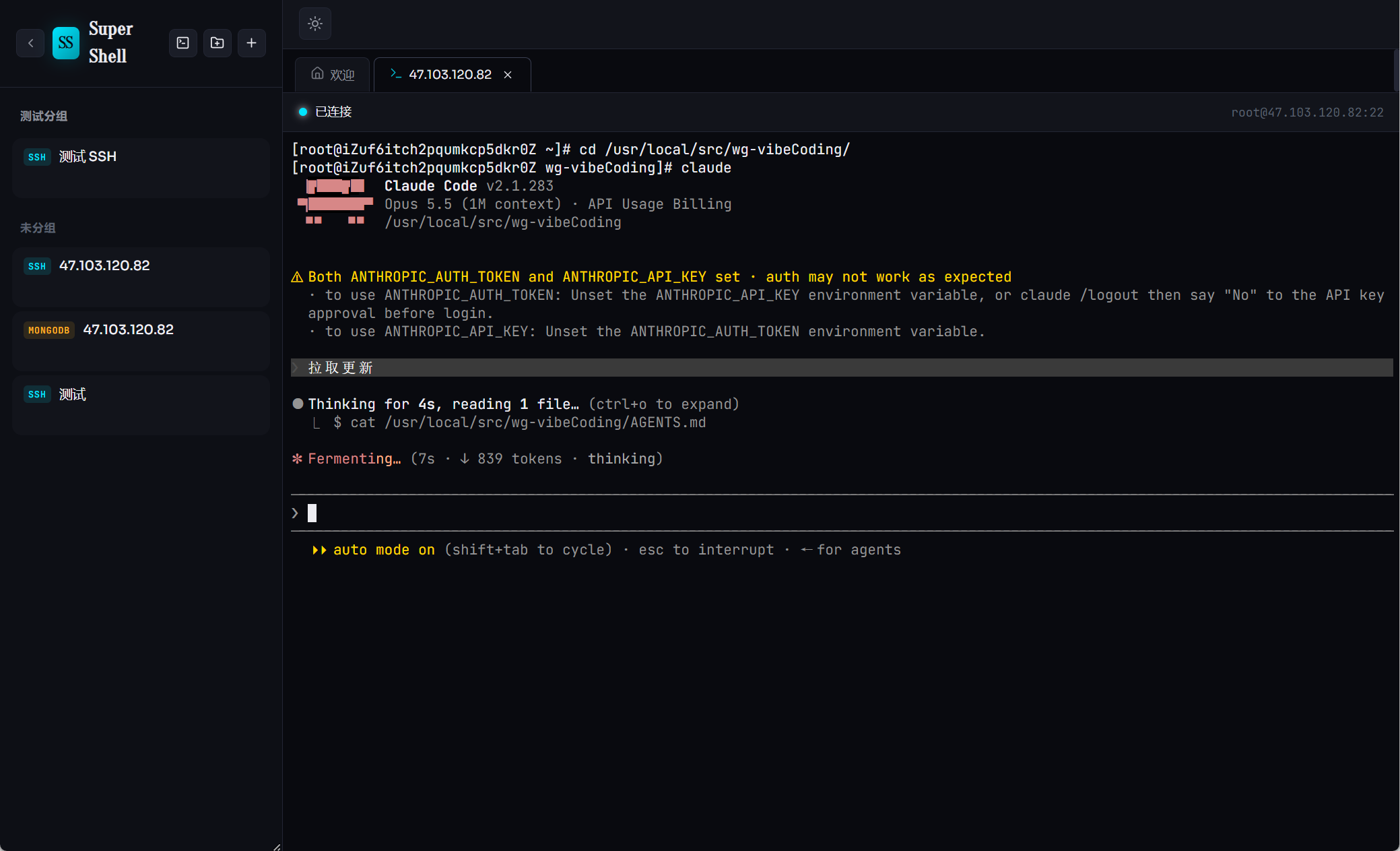Click the sidebar resize handle at bottom corner

click(277, 847)
